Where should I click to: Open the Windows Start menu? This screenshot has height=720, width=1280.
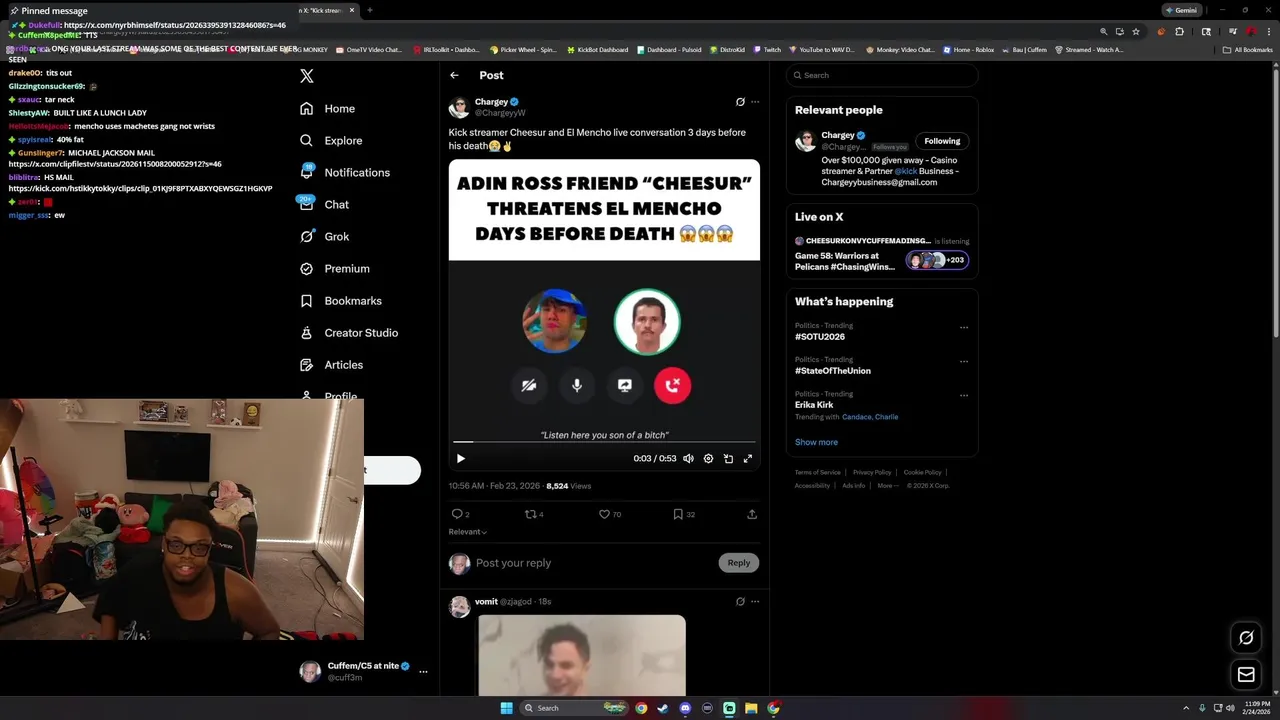[x=506, y=708]
